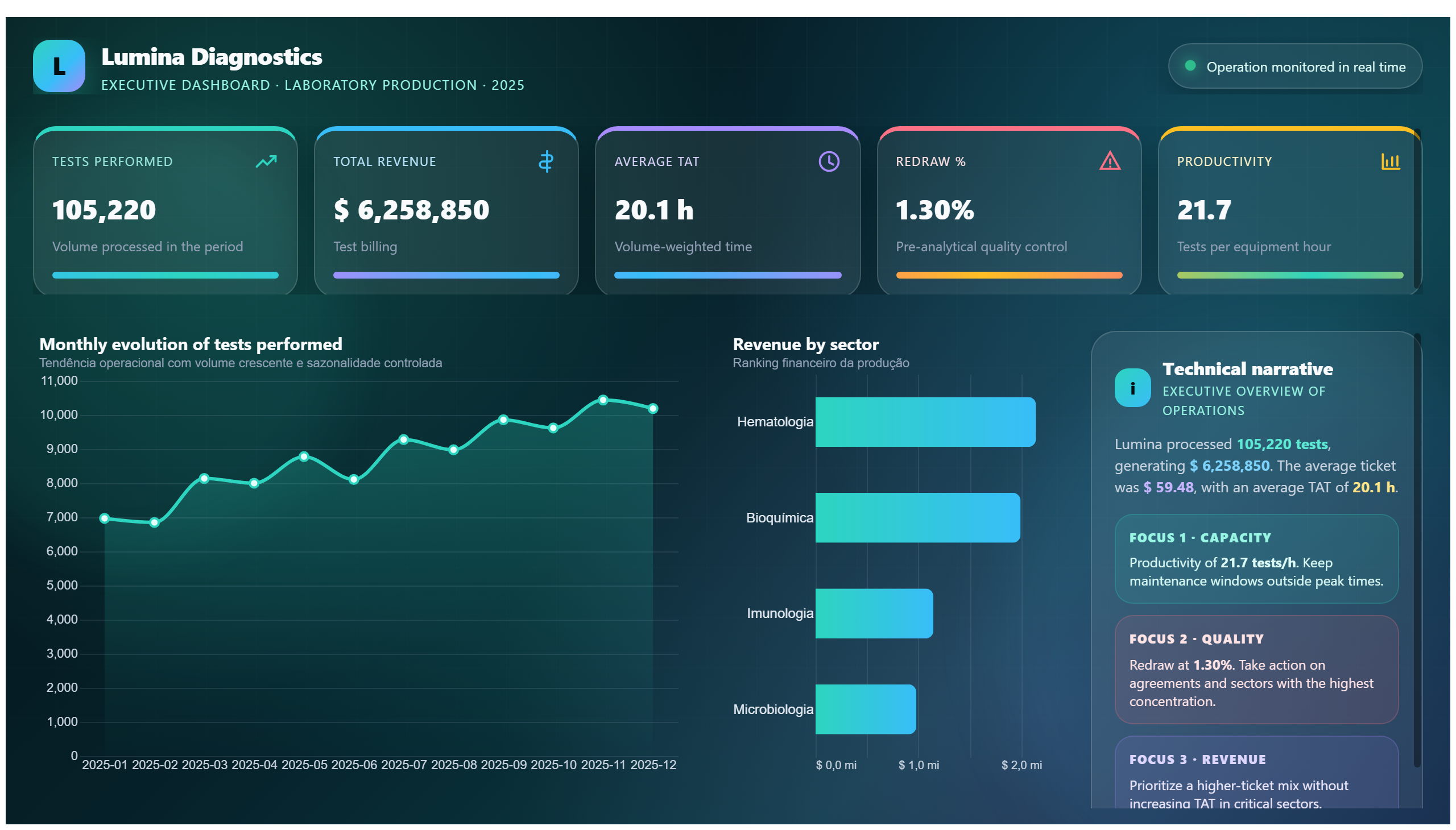Click the warning triangle on Redraw % card
Viewport: 1456px width, 830px height.
tap(1109, 161)
